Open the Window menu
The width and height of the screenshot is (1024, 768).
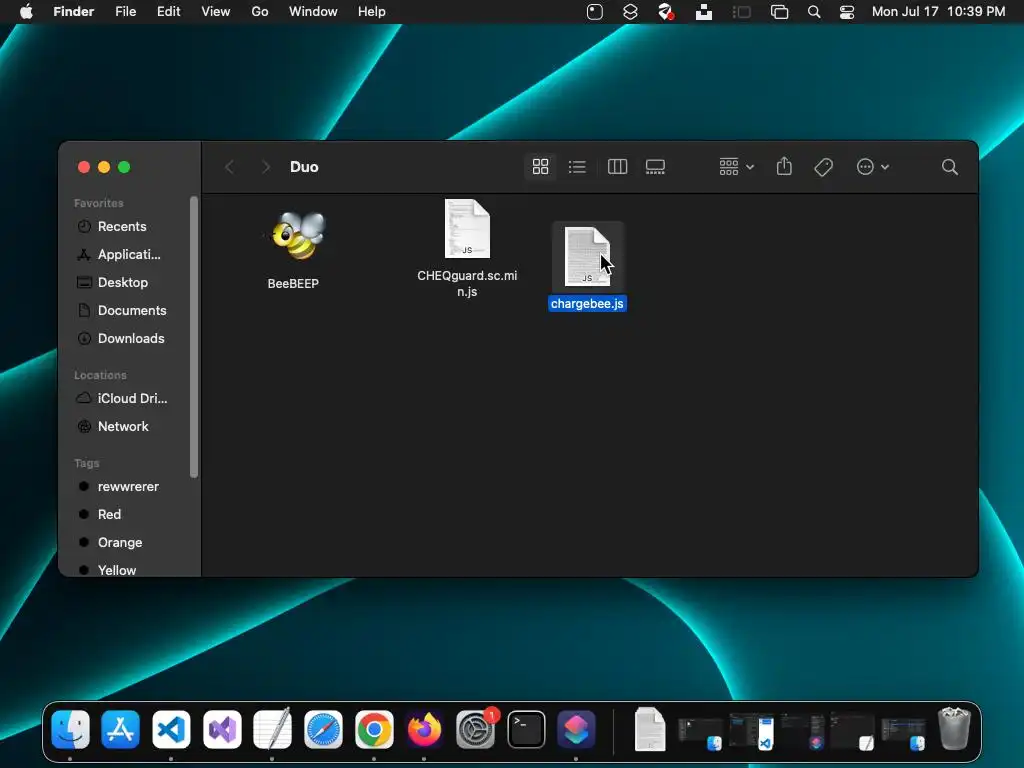(313, 12)
